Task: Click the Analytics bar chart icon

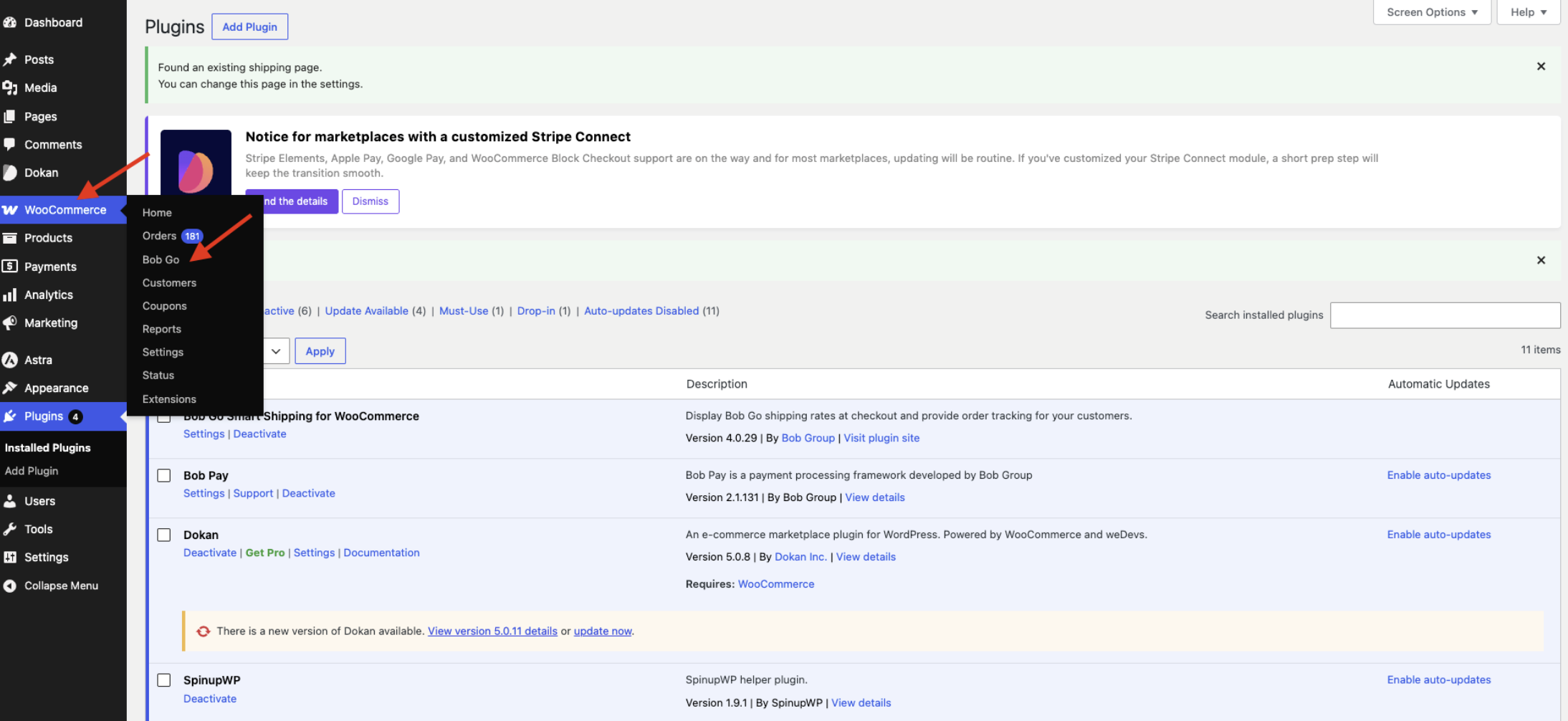Action: pyautogui.click(x=9, y=295)
